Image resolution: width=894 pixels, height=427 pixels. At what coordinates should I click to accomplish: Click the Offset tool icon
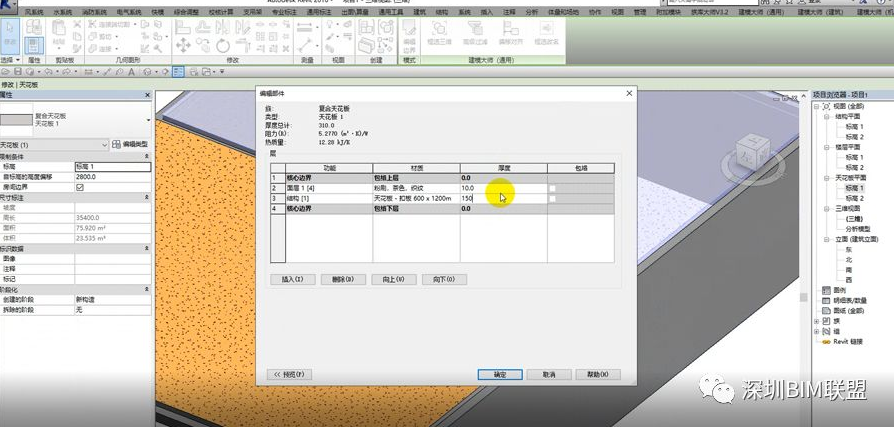tap(203, 26)
